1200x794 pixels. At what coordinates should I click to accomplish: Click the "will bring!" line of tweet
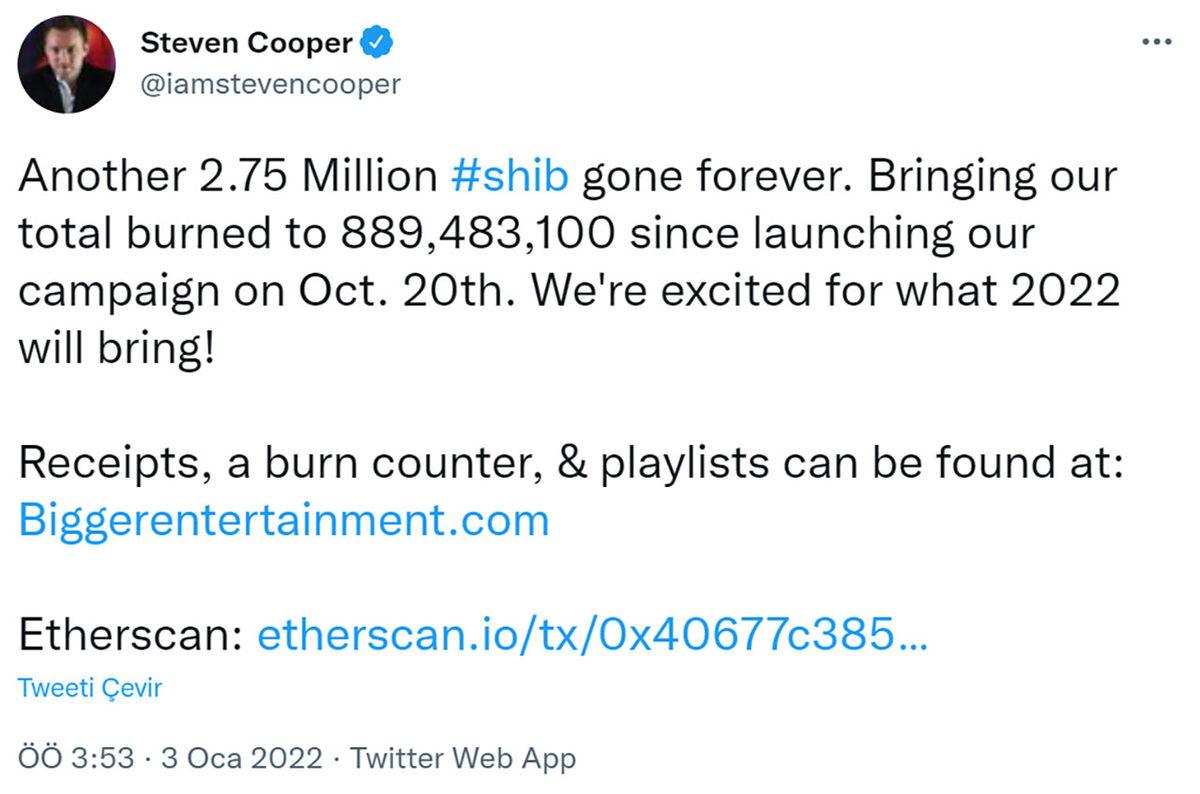tap(116, 348)
